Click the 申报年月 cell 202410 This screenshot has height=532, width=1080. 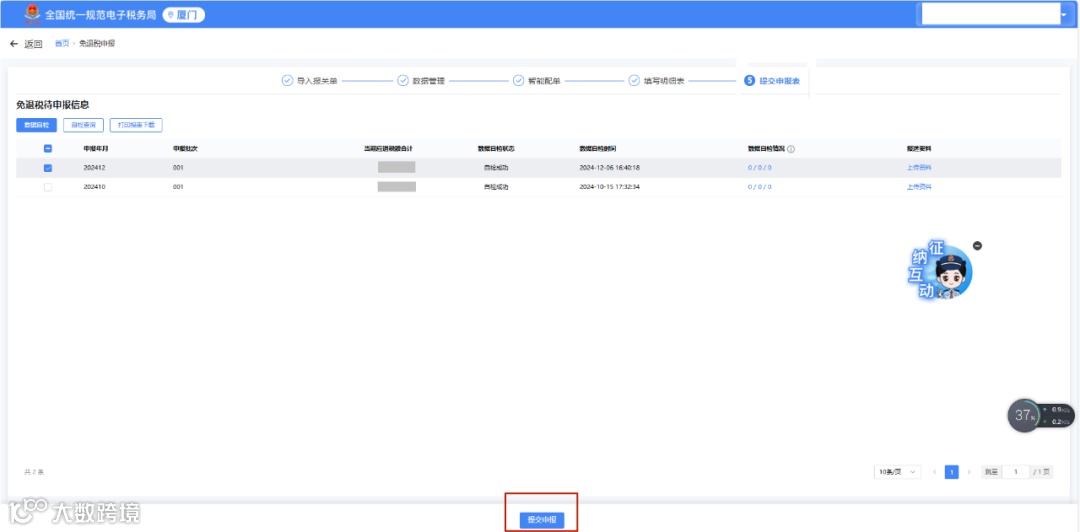pos(96,187)
